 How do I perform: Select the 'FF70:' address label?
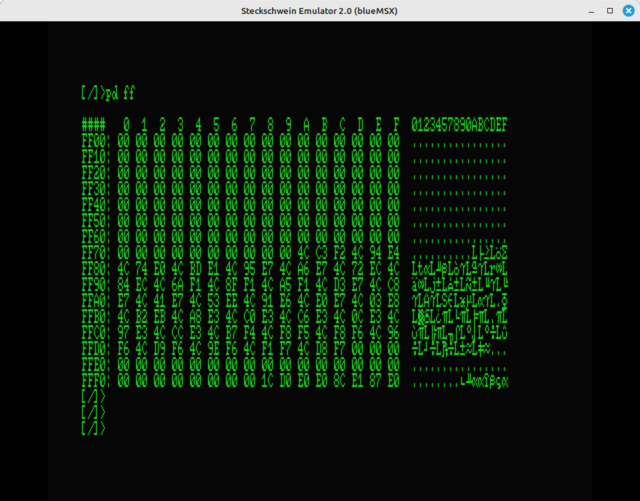pyautogui.click(x=96, y=253)
